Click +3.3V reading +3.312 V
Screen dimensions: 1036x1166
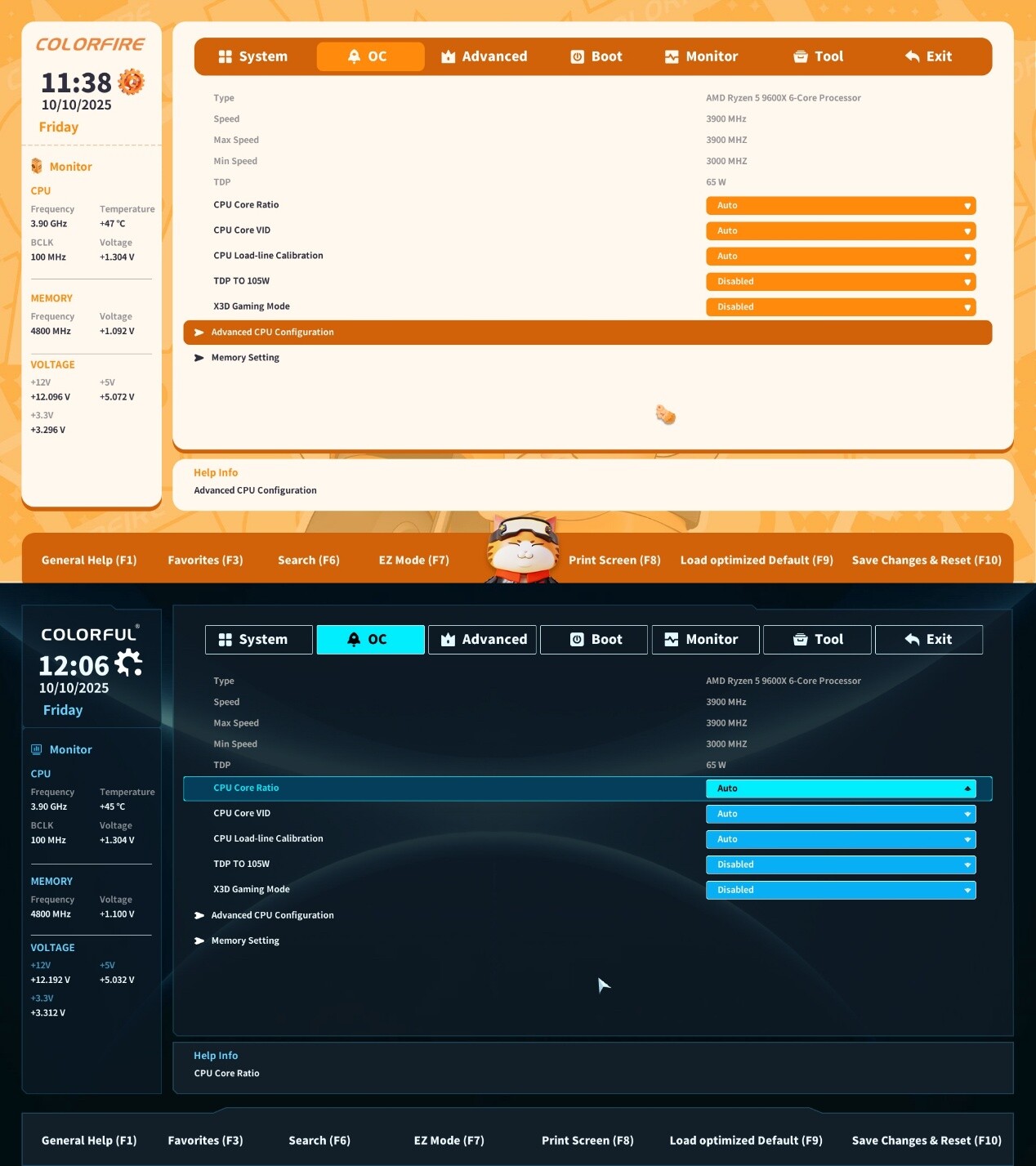point(48,1013)
